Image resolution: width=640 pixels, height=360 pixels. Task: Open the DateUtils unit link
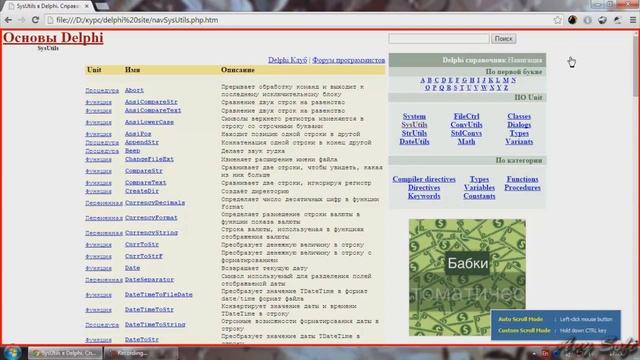[414, 142]
